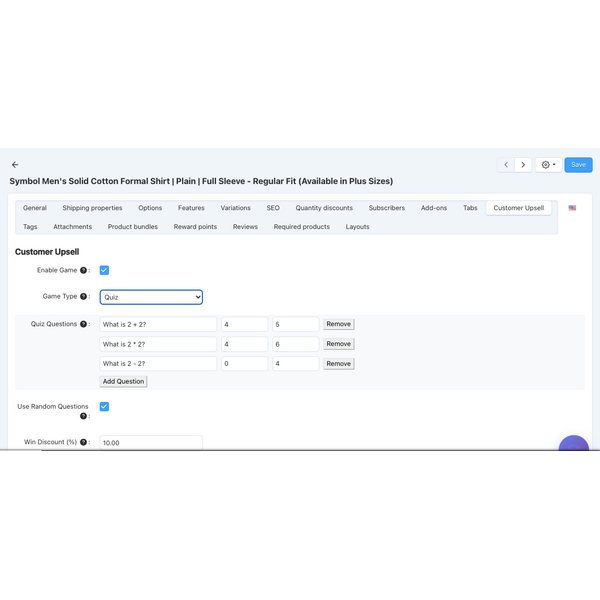This screenshot has width=600, height=600.
Task: Click the US flag language icon
Action: tap(572, 208)
